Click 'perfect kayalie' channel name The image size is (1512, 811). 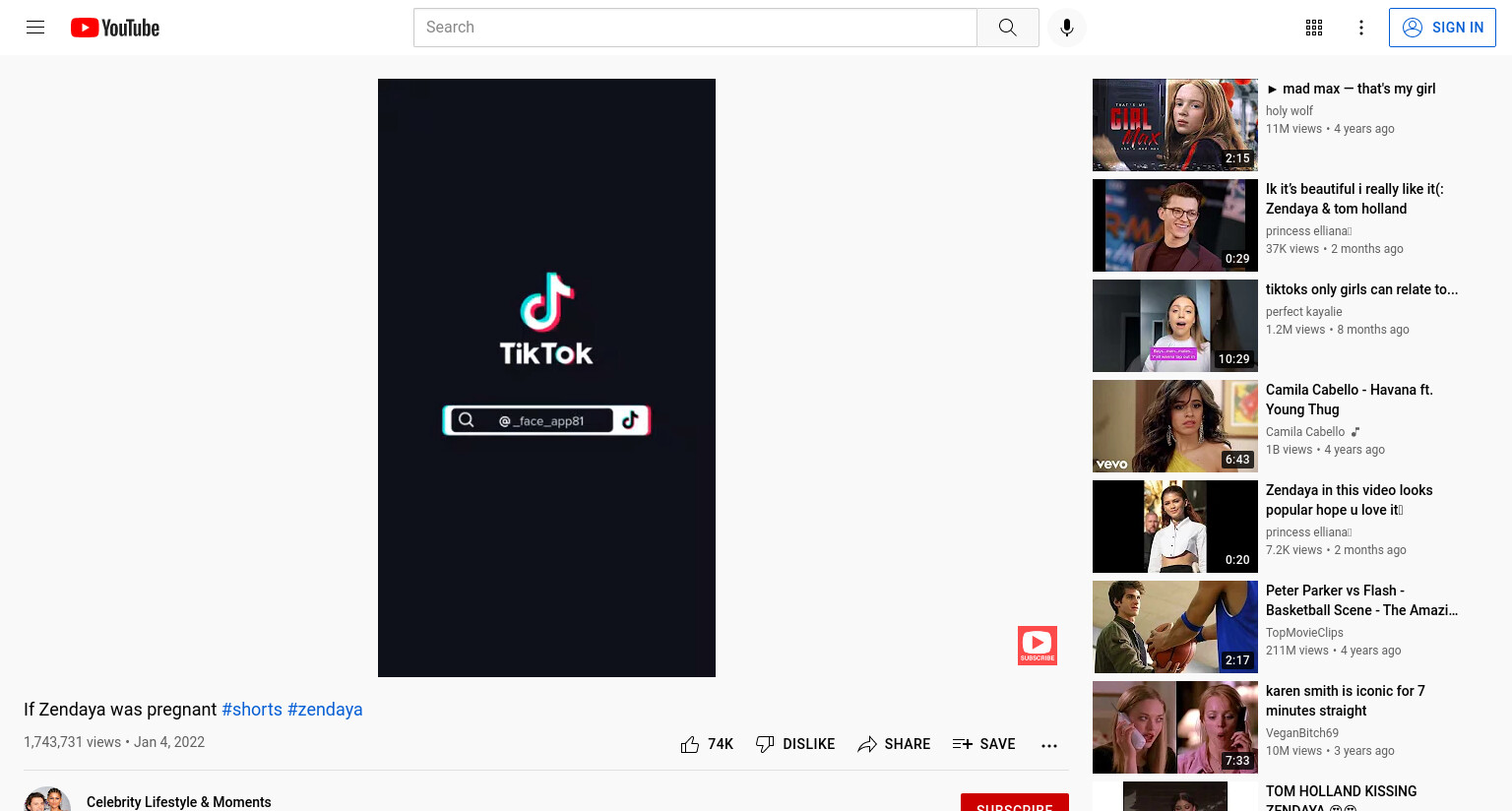1304,312
